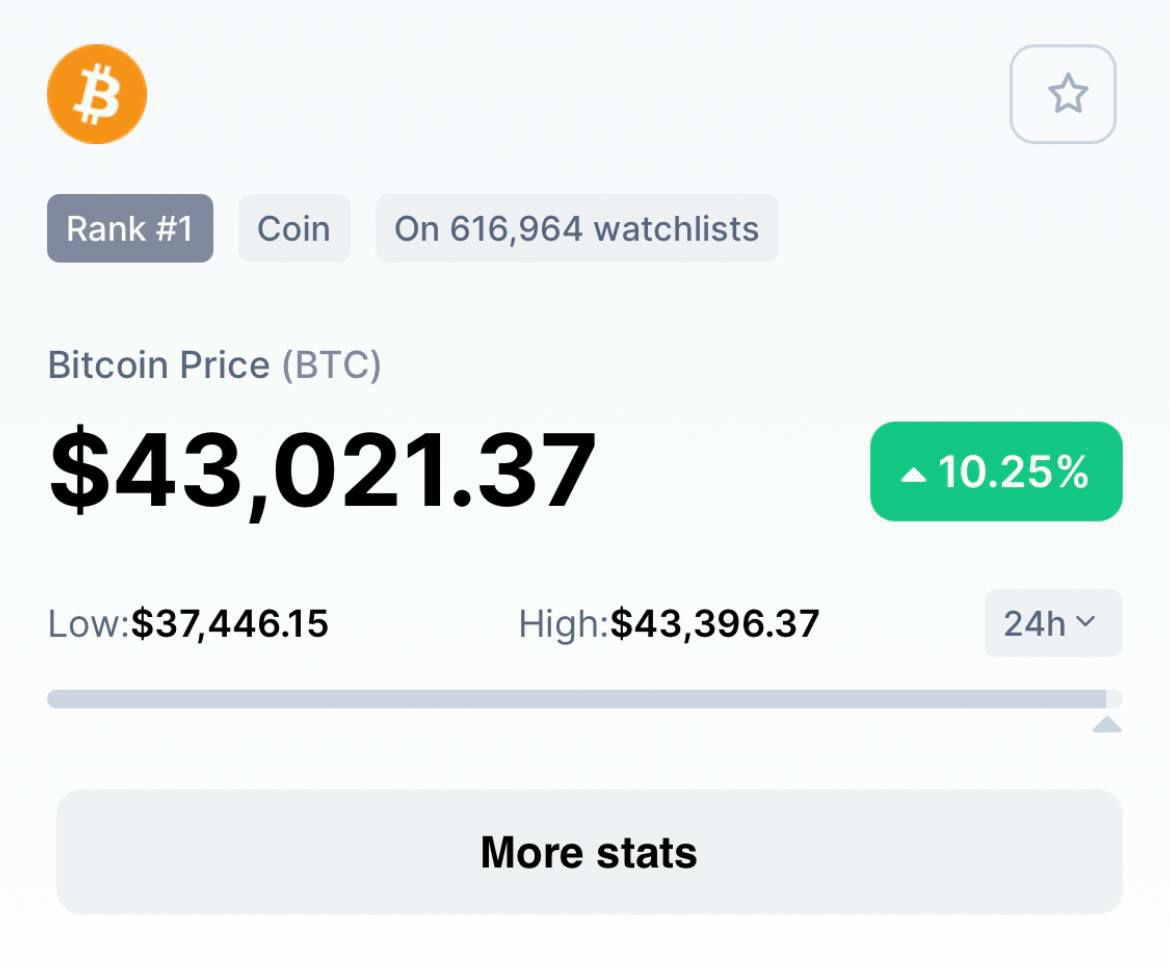Select the Coin tag
1170x968 pixels.
294,228
